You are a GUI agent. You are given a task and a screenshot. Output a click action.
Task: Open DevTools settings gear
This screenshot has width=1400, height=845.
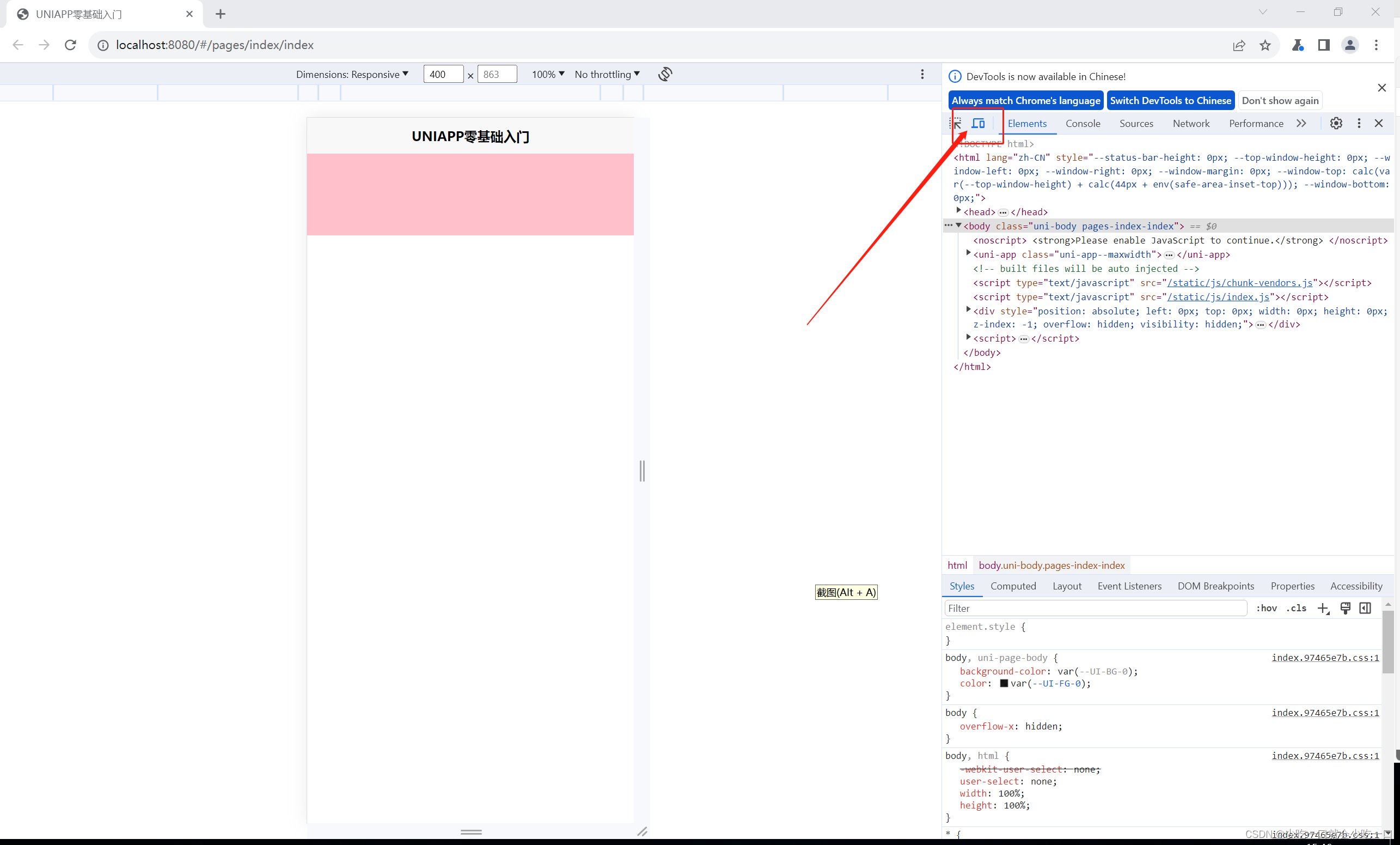click(1336, 123)
